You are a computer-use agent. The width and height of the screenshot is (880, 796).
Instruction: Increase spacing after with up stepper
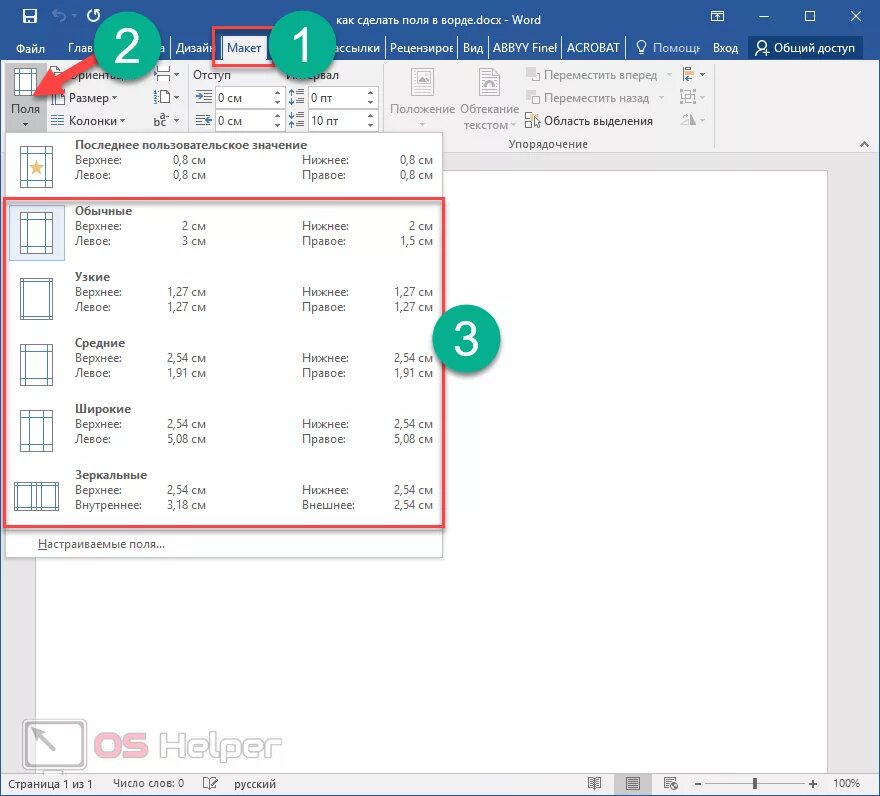[370, 116]
